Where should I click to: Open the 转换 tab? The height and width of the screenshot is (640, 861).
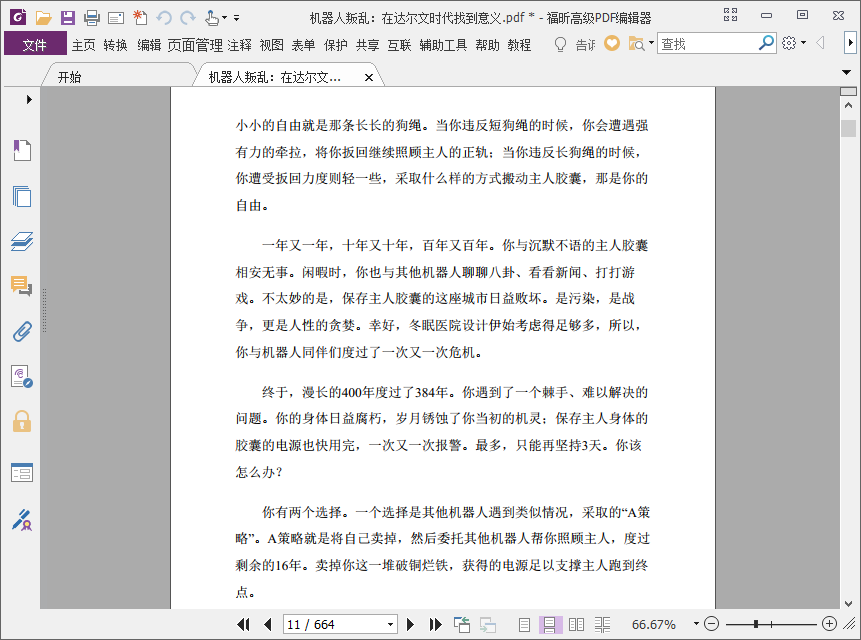pyautogui.click(x=115, y=44)
